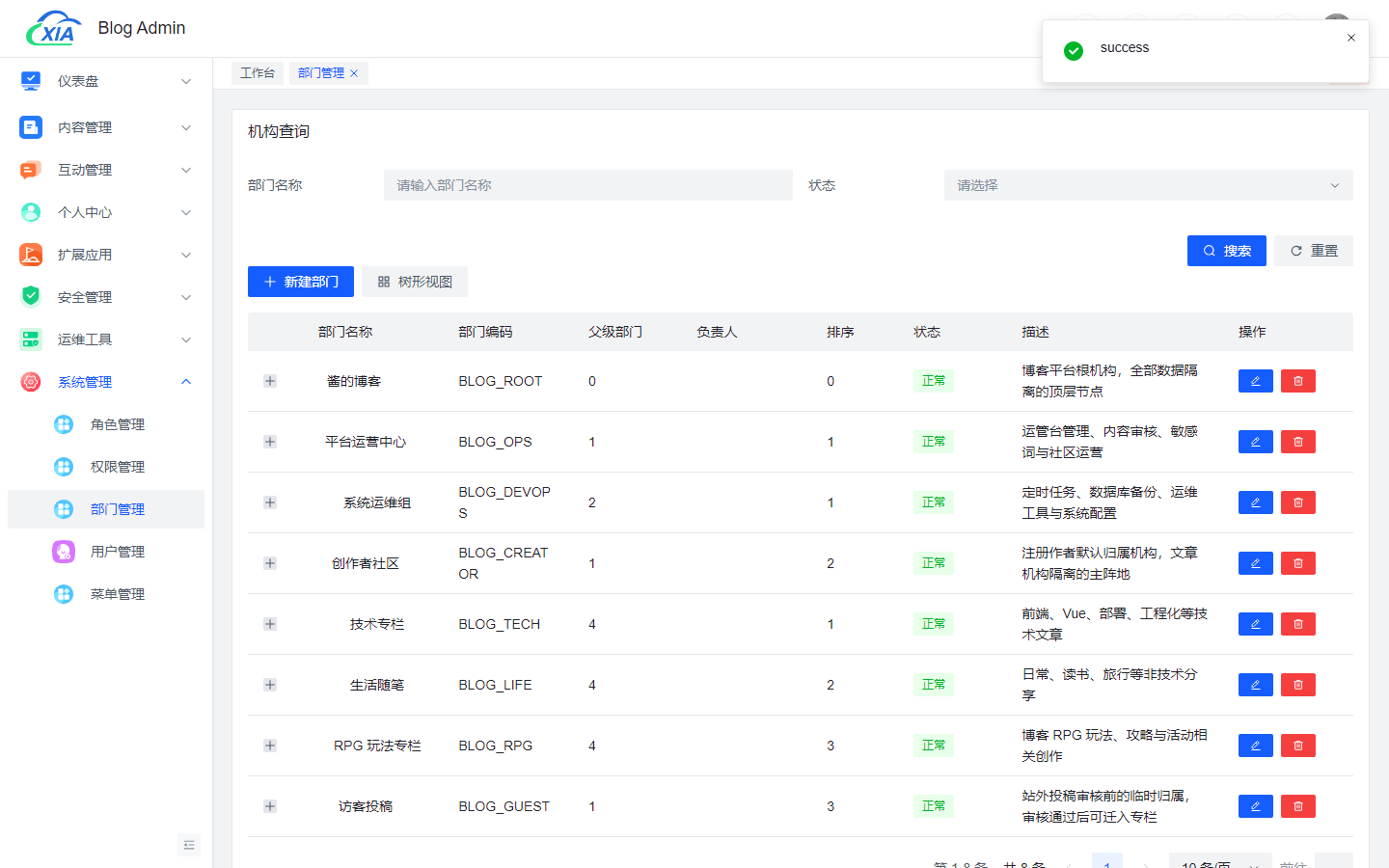
Task: Edit the 访客投稿 row
Action: 1256,806
